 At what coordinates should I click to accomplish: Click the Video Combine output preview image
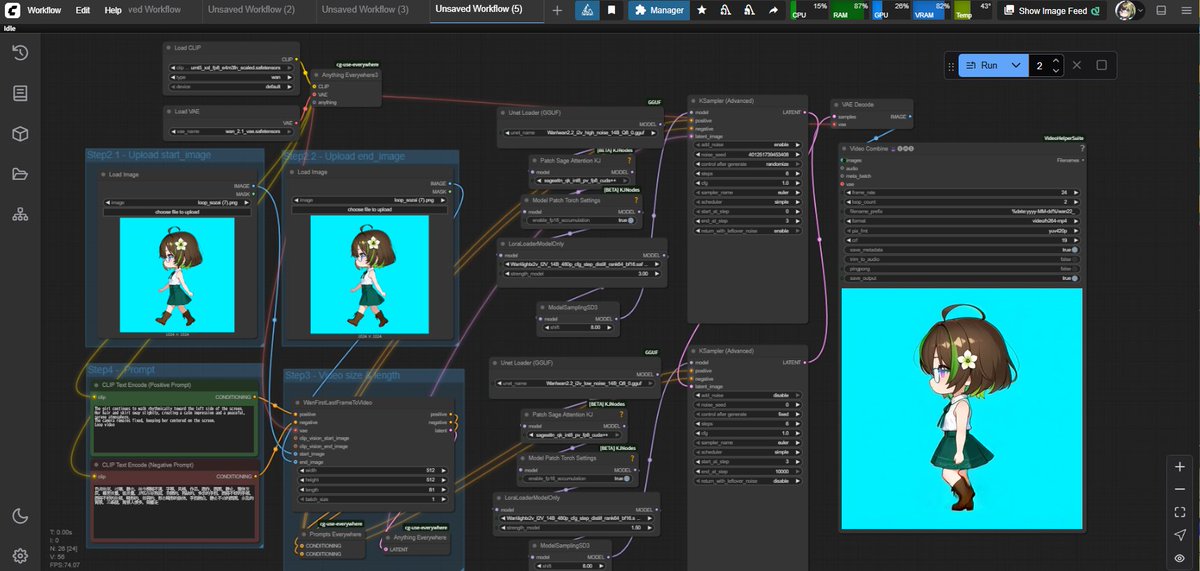click(962, 409)
